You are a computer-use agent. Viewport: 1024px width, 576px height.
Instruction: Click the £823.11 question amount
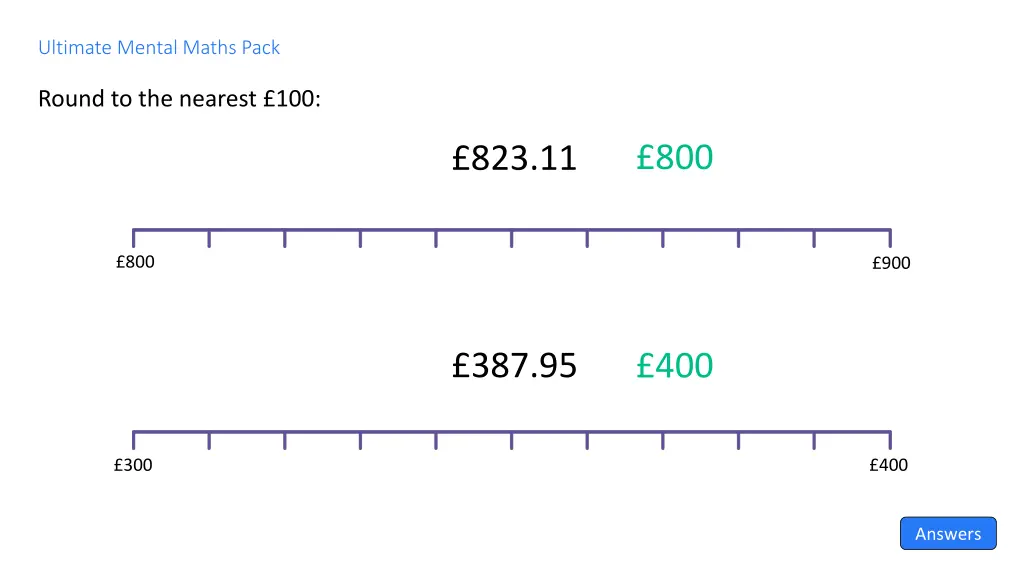(514, 158)
